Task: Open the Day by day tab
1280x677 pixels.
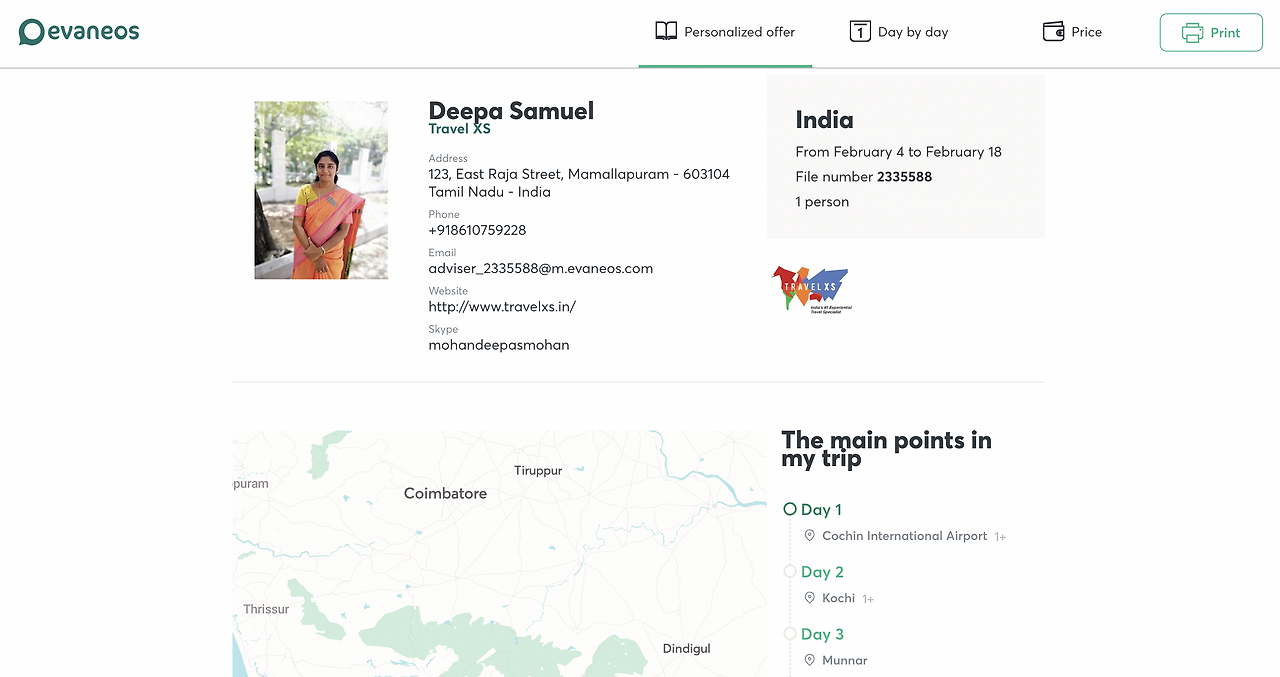Action: tap(899, 32)
